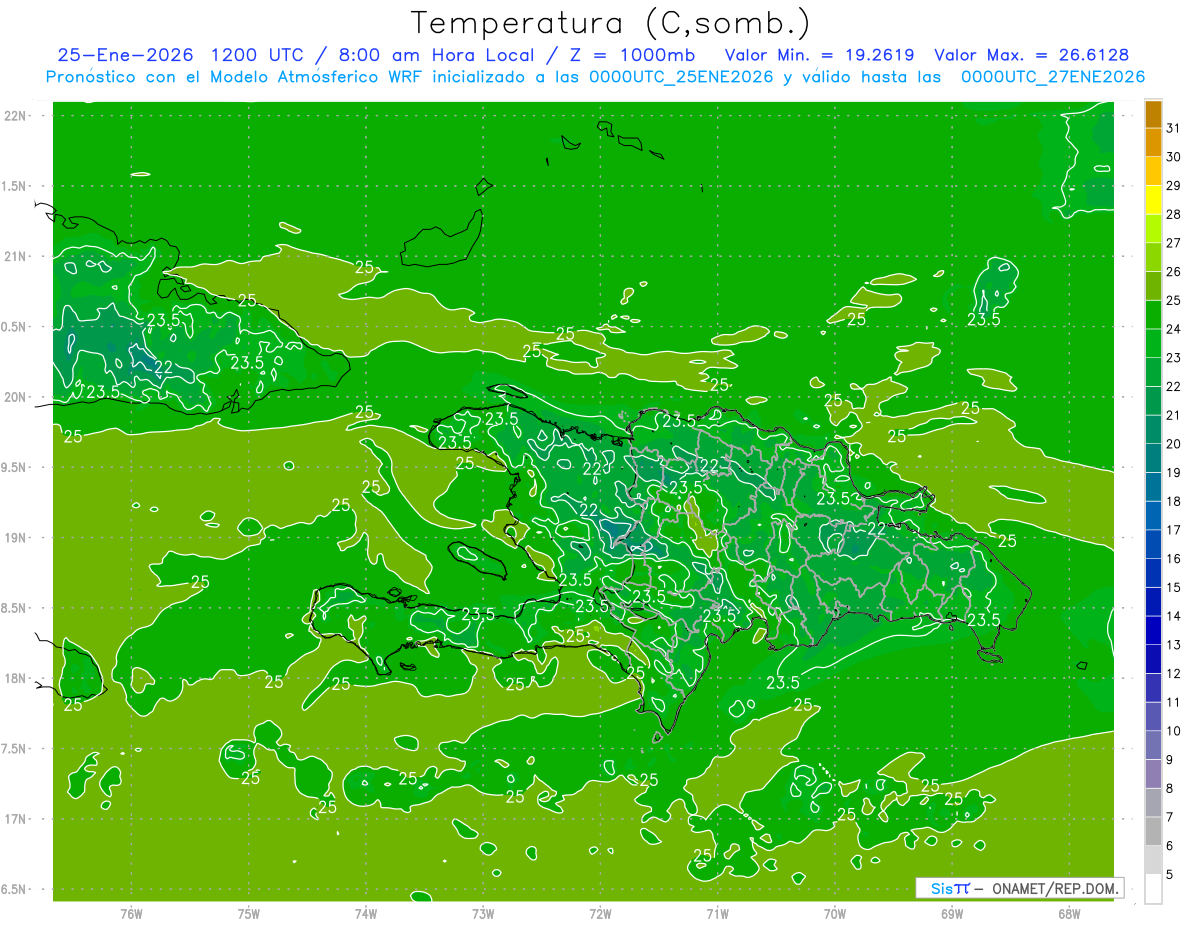Click the 76W longitude axis label
Image resolution: width=1200 pixels, height=927 pixels.
pos(131,913)
